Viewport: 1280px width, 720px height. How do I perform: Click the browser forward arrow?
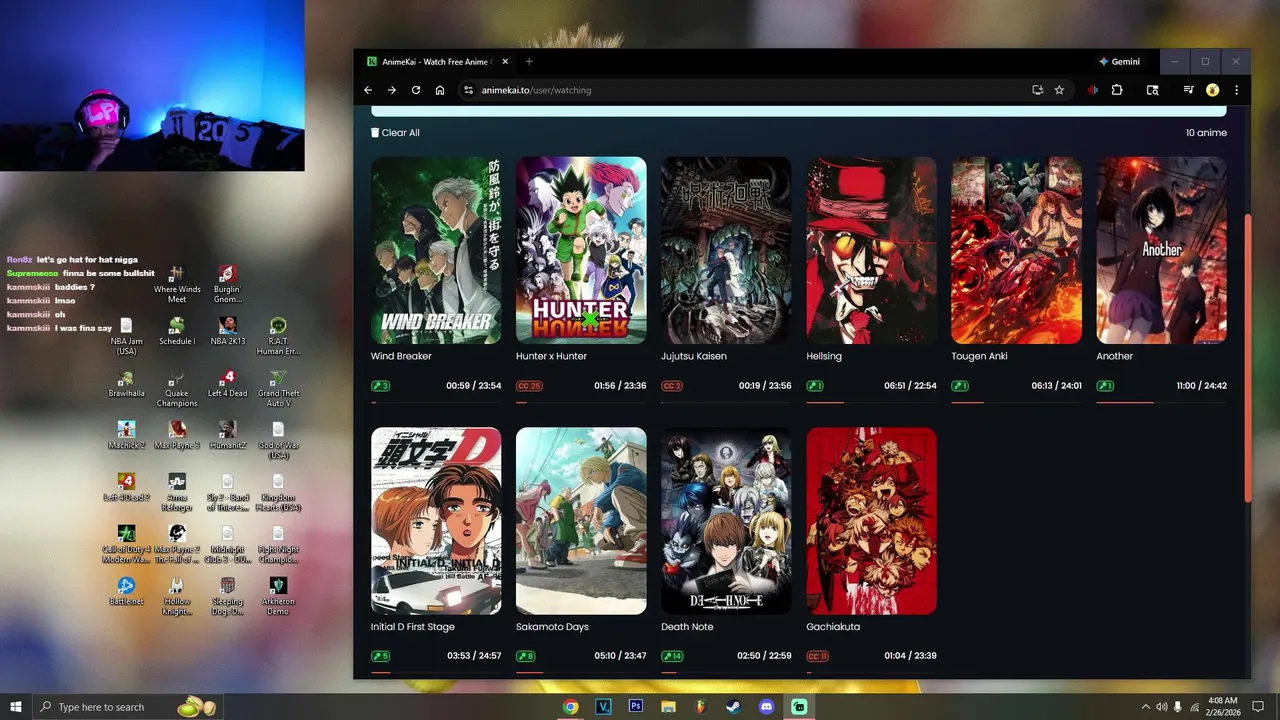point(392,90)
